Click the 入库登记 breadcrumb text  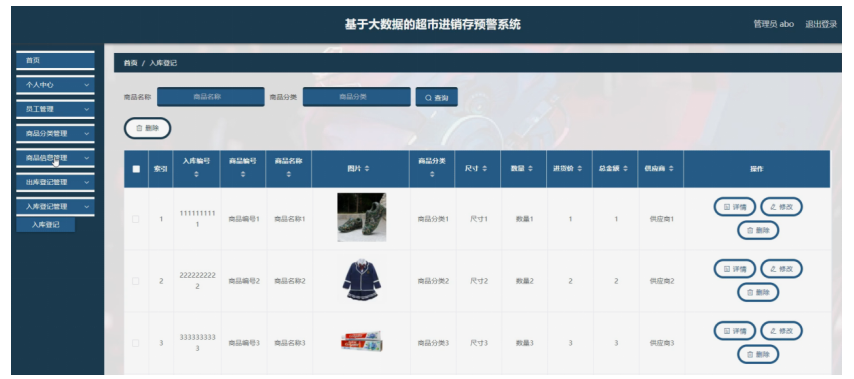pyautogui.click(x=163, y=63)
